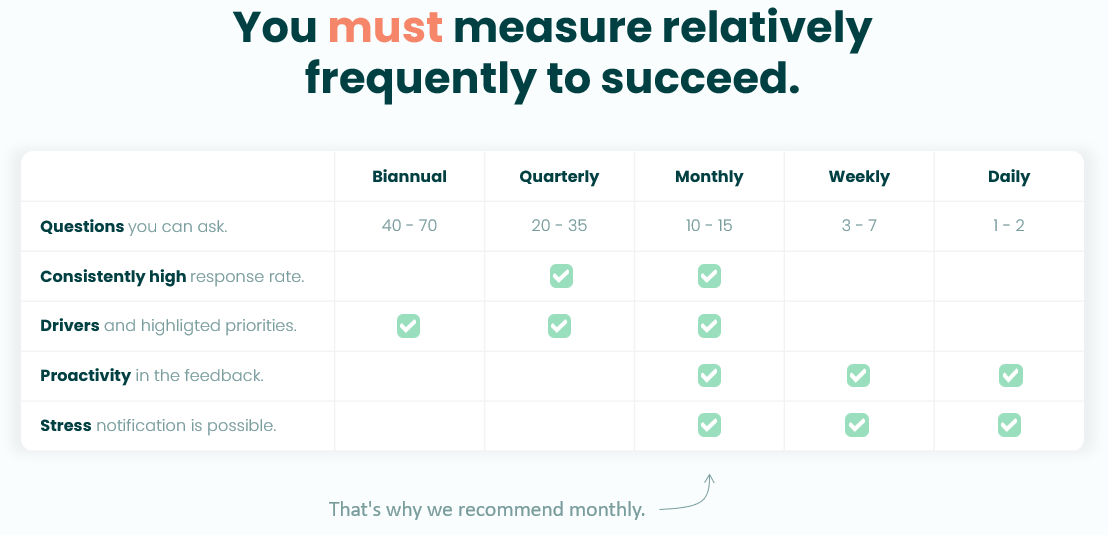Click the Daily column header

pos(1009,177)
